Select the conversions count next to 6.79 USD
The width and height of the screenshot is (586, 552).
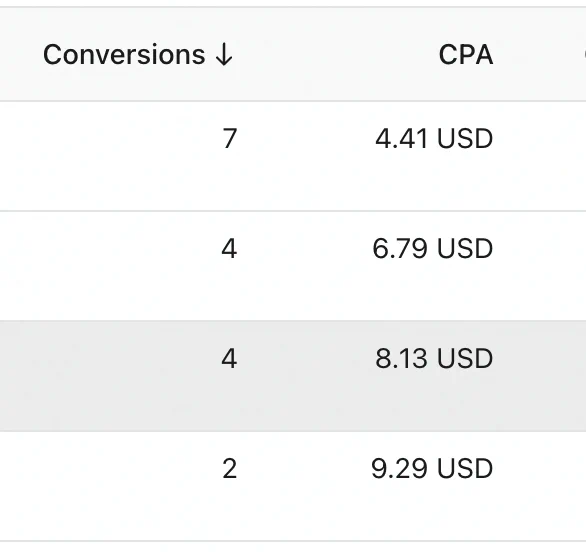[229, 249]
